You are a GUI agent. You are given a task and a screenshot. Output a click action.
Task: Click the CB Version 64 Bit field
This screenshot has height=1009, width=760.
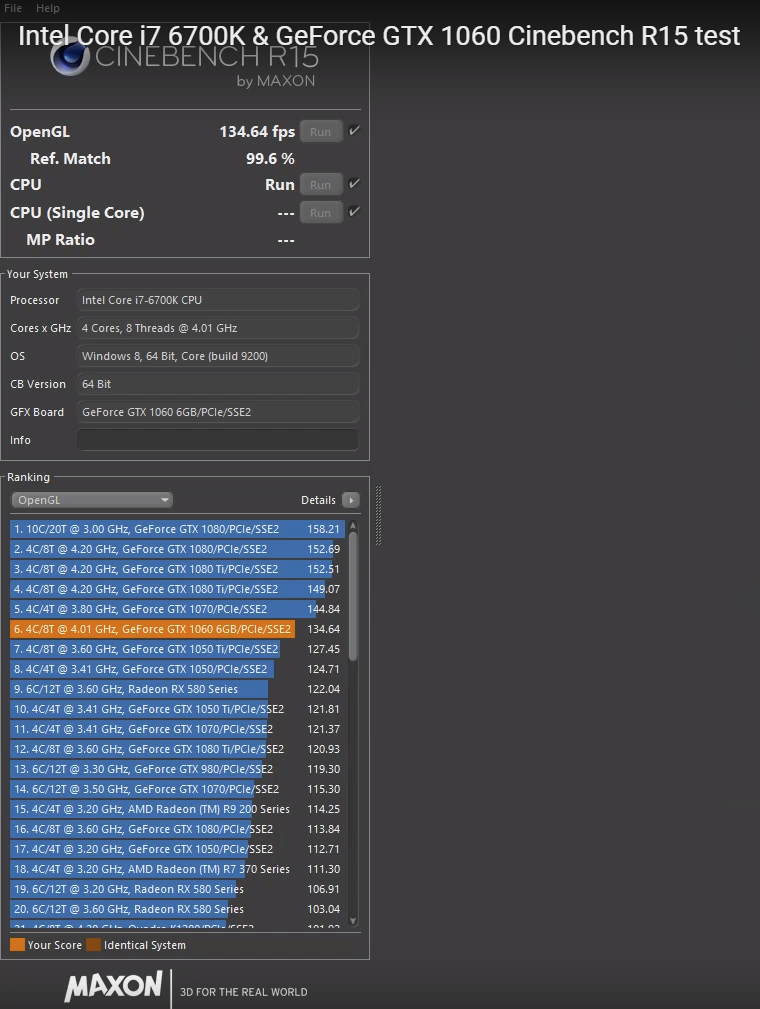pyautogui.click(x=218, y=384)
